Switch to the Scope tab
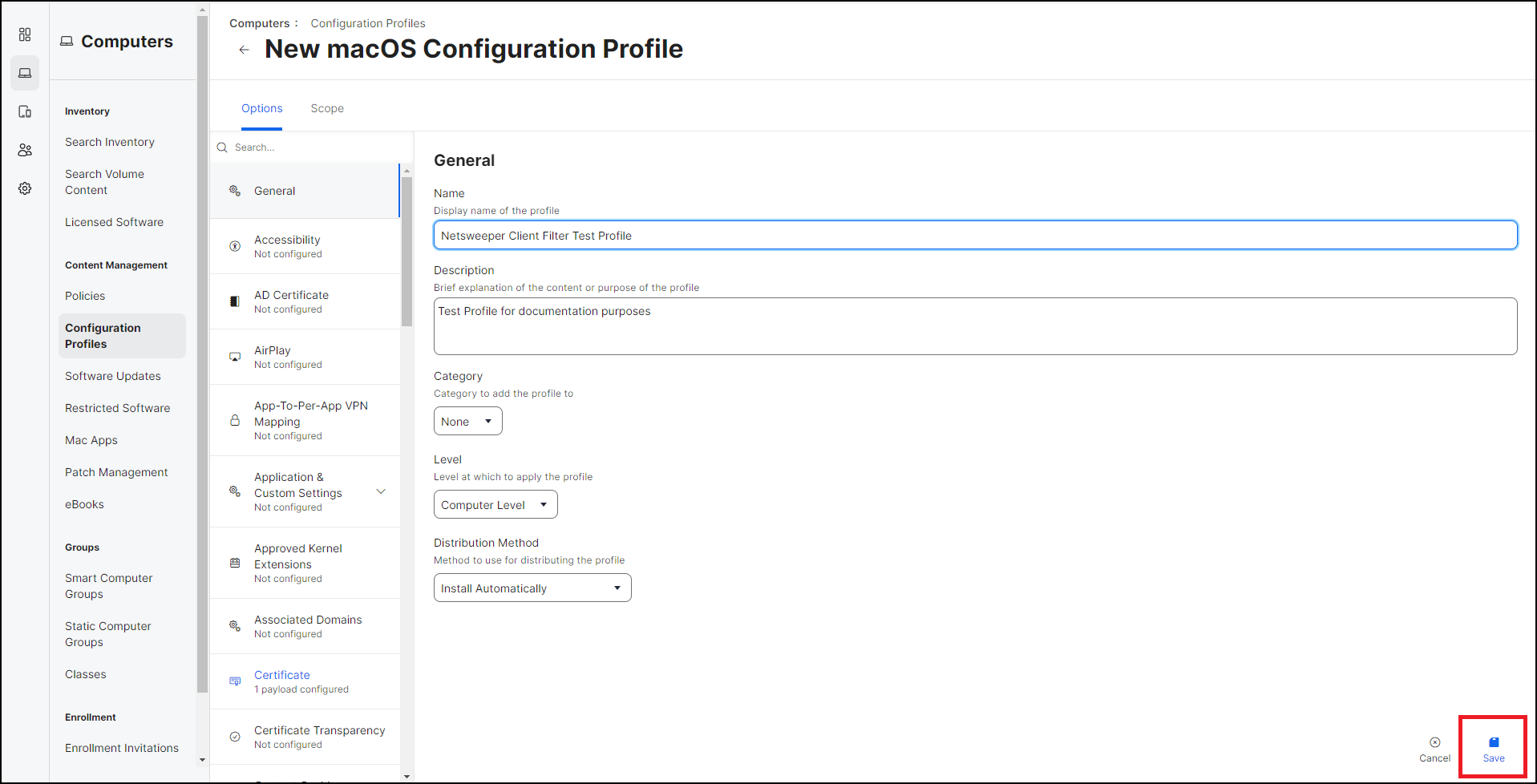The image size is (1537, 784). (x=327, y=108)
